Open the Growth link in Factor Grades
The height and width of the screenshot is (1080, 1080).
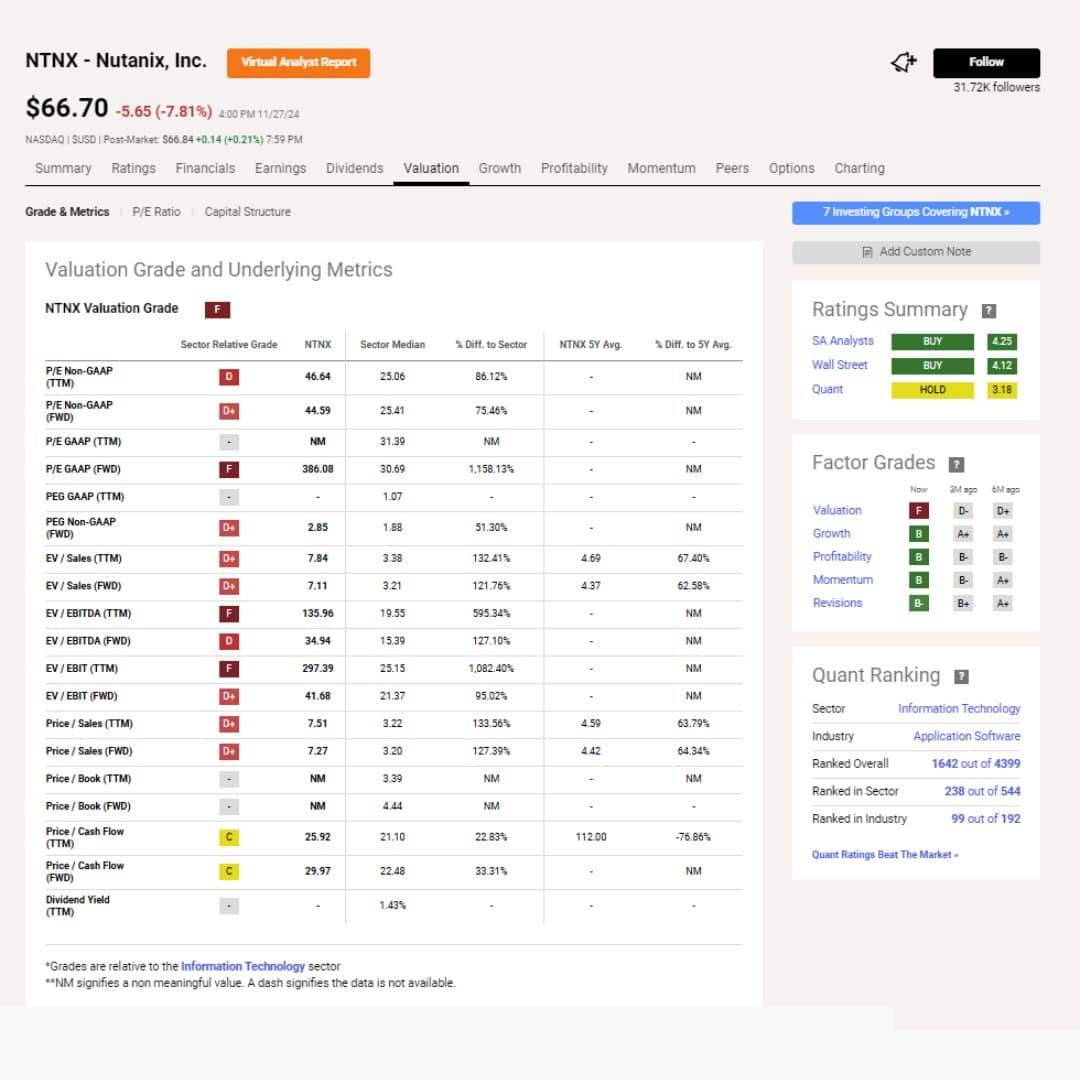tap(831, 534)
